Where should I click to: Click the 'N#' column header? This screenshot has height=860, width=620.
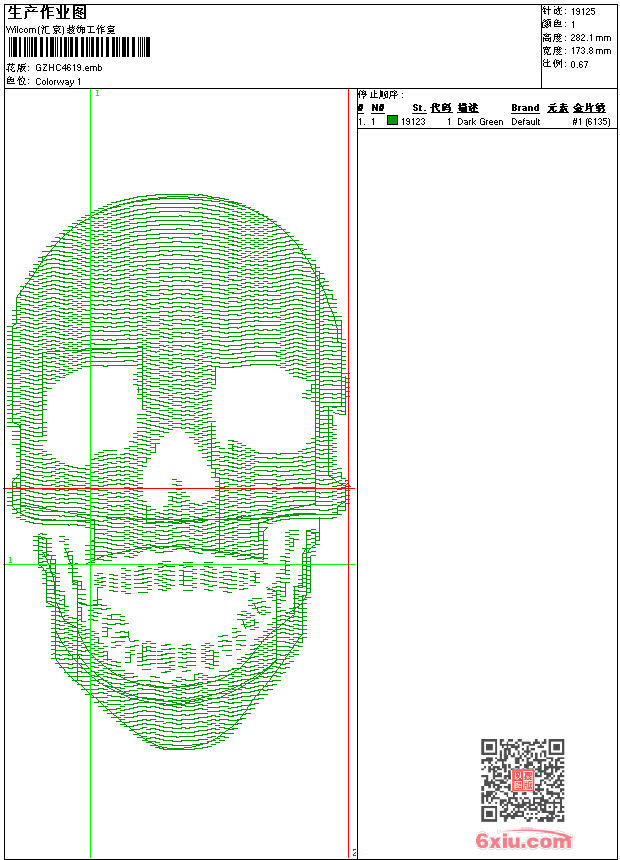pos(377,108)
